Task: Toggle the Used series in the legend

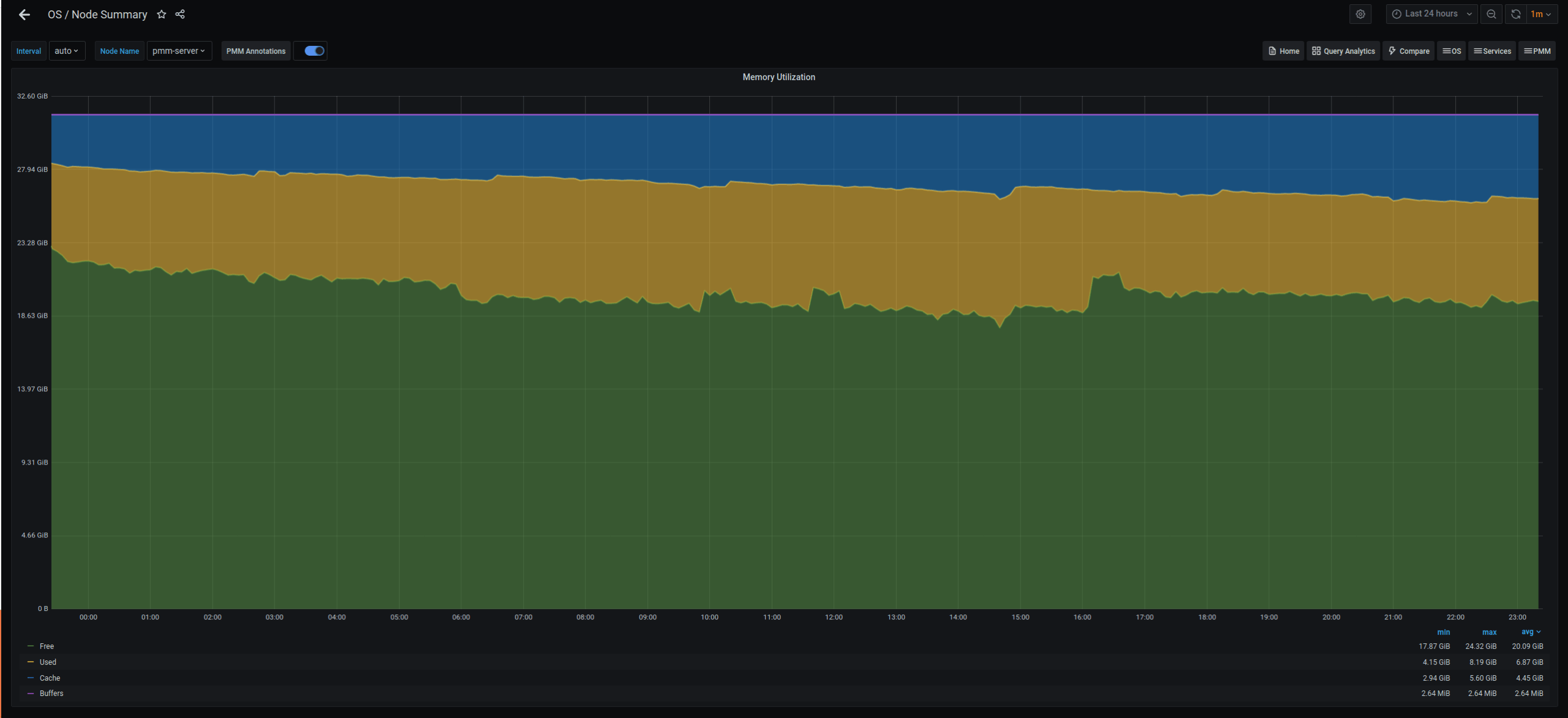Action: (48, 662)
